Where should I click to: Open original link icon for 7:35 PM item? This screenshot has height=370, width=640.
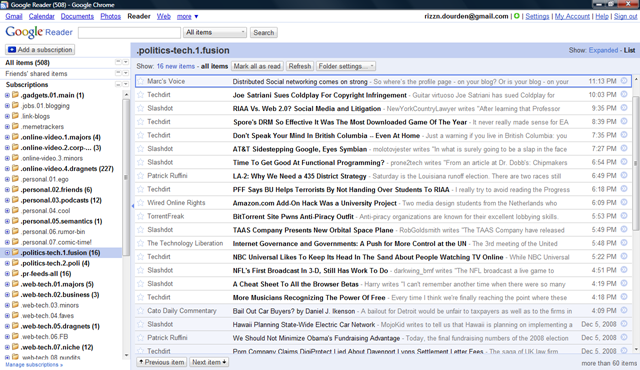624,135
